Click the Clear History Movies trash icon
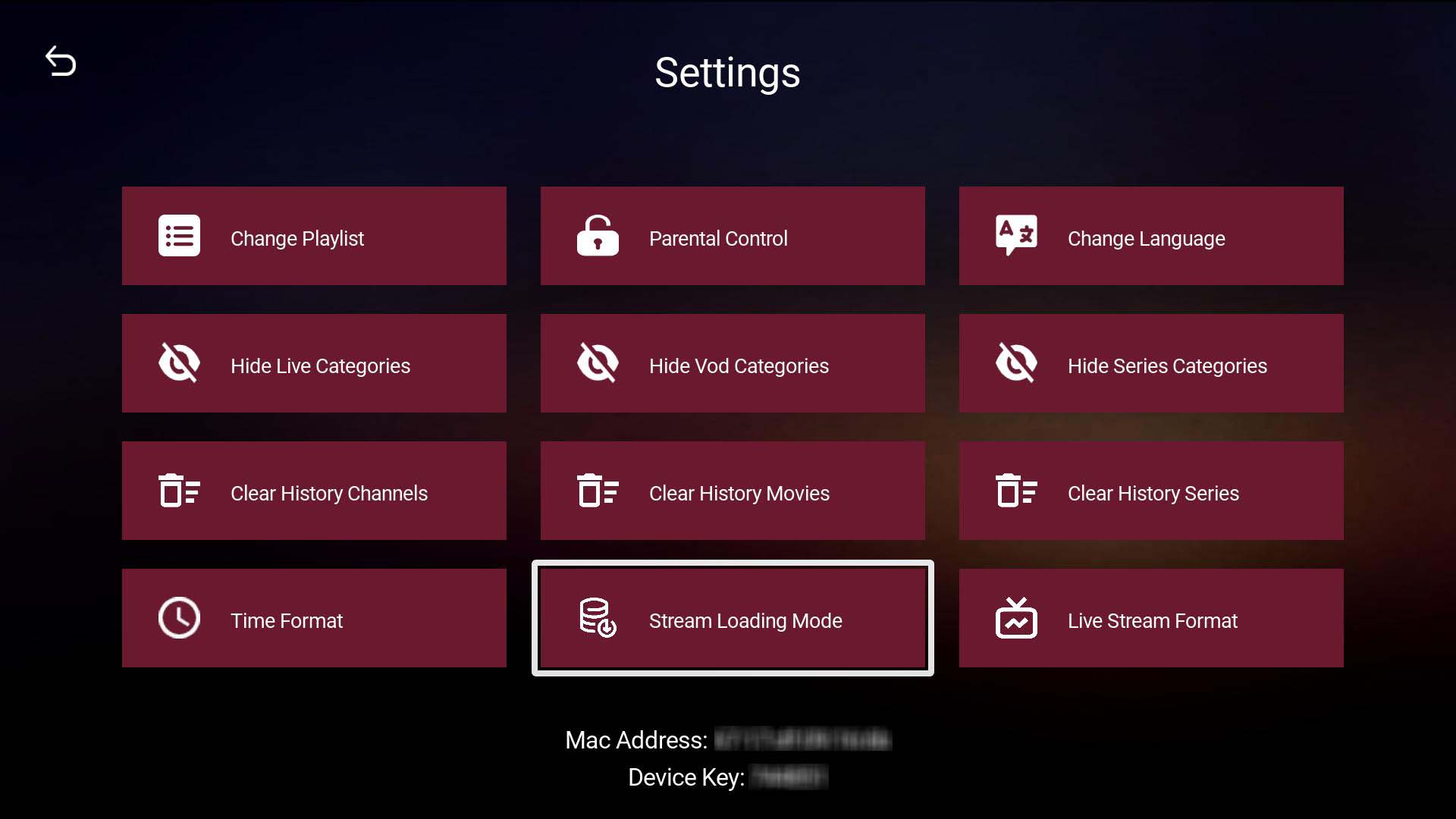The width and height of the screenshot is (1456, 819). click(x=598, y=491)
